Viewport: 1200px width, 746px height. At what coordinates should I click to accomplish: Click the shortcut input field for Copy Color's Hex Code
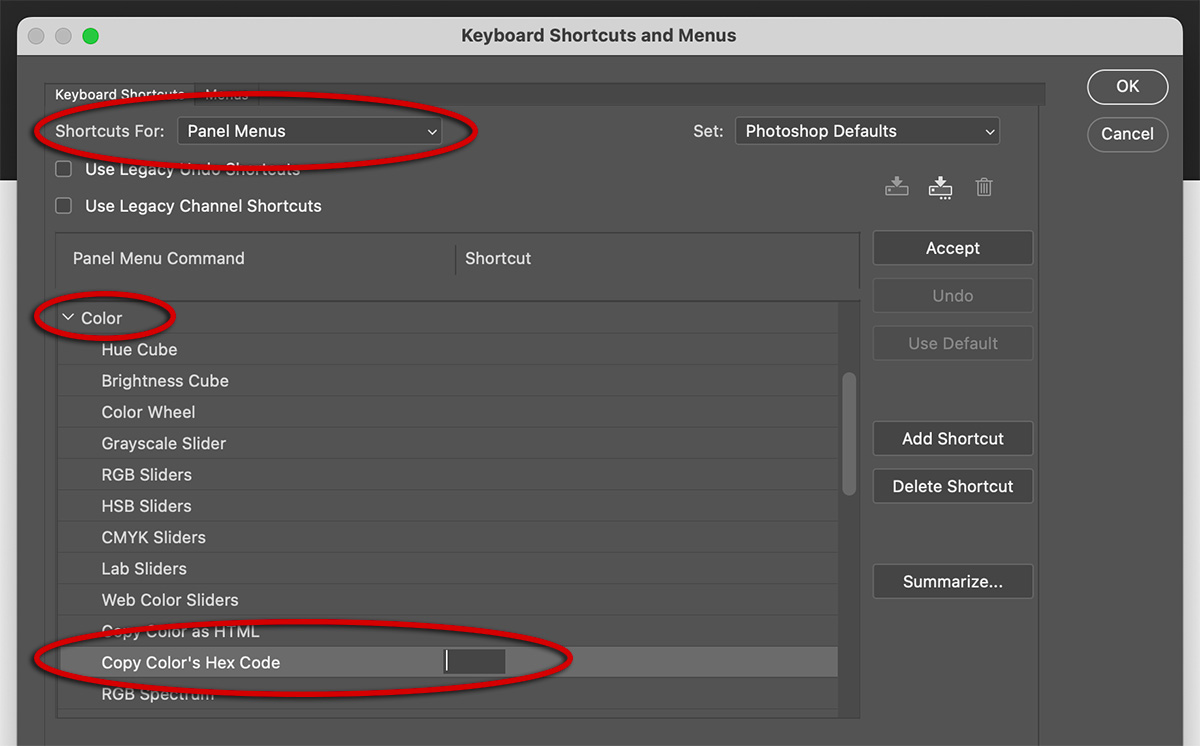(x=477, y=662)
